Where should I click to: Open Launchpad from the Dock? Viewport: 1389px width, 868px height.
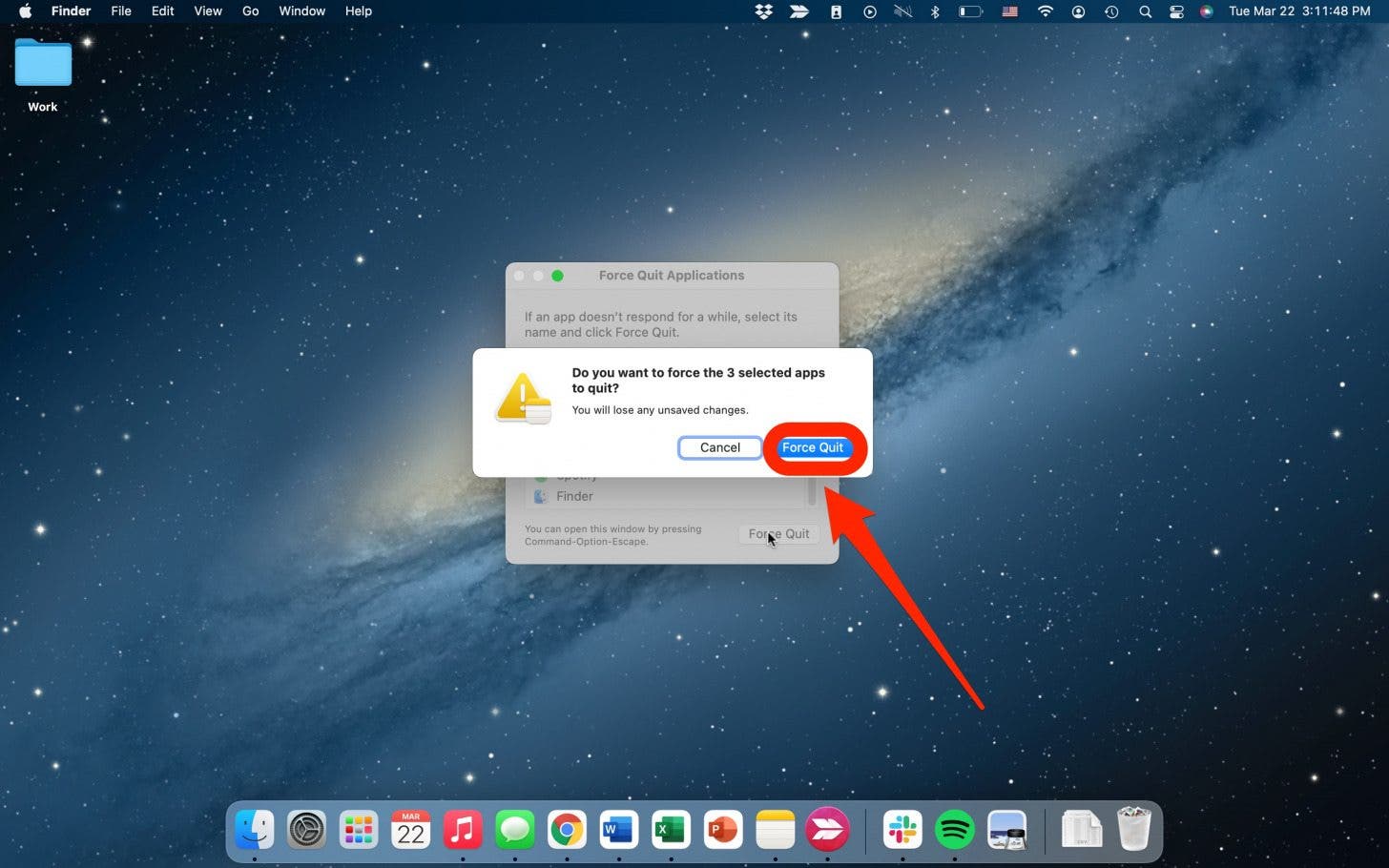[x=359, y=830]
